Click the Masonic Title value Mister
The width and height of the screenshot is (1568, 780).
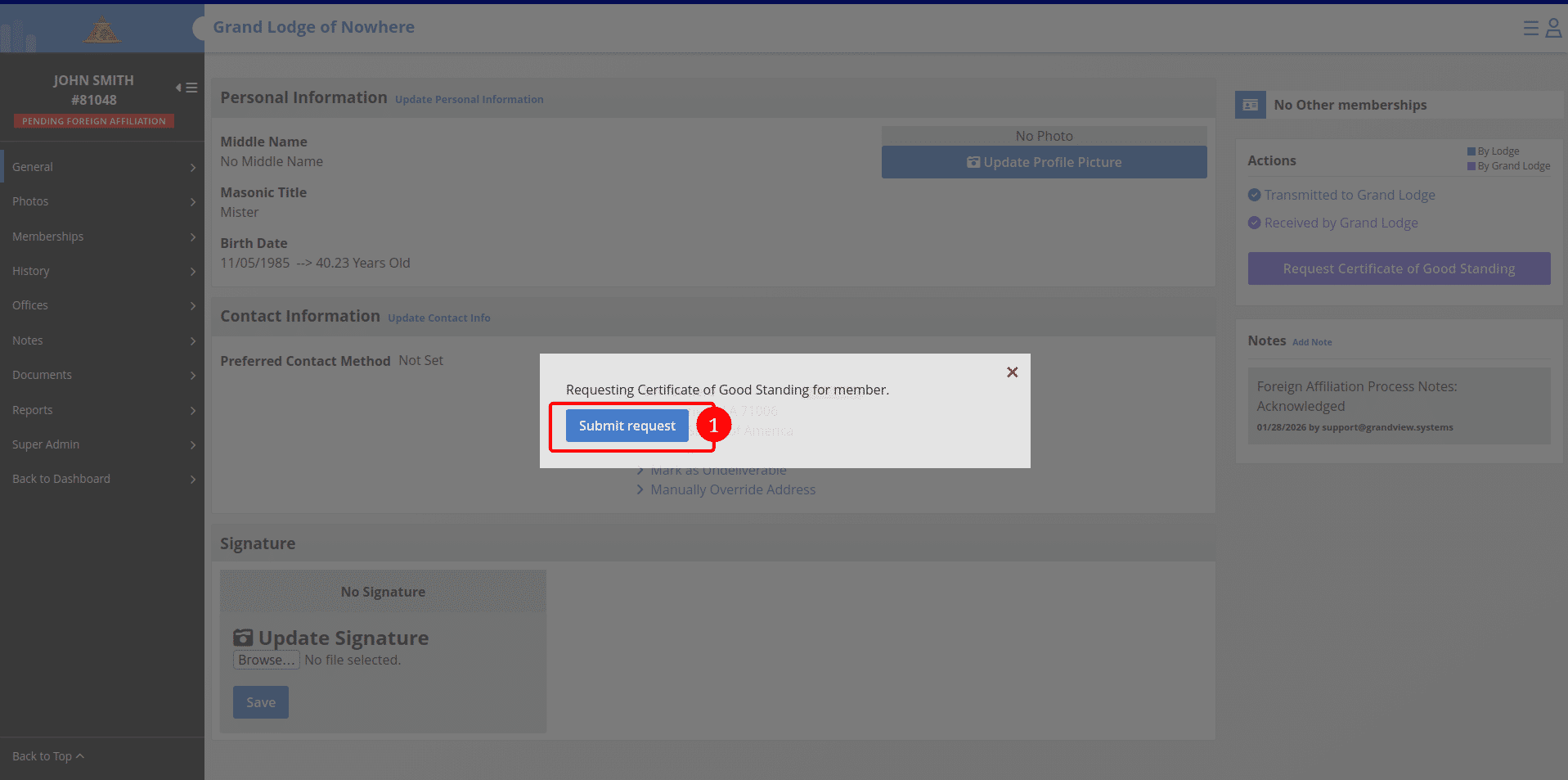point(240,212)
